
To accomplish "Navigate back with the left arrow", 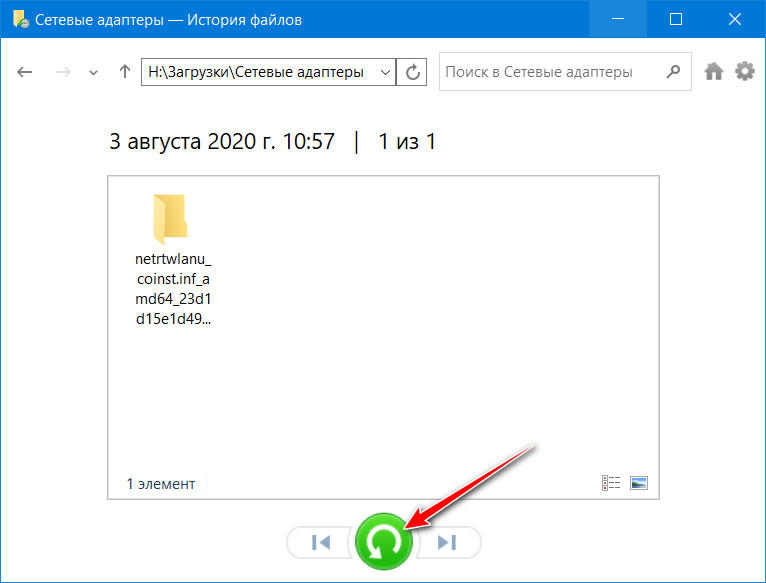I will pyautogui.click(x=24, y=72).
